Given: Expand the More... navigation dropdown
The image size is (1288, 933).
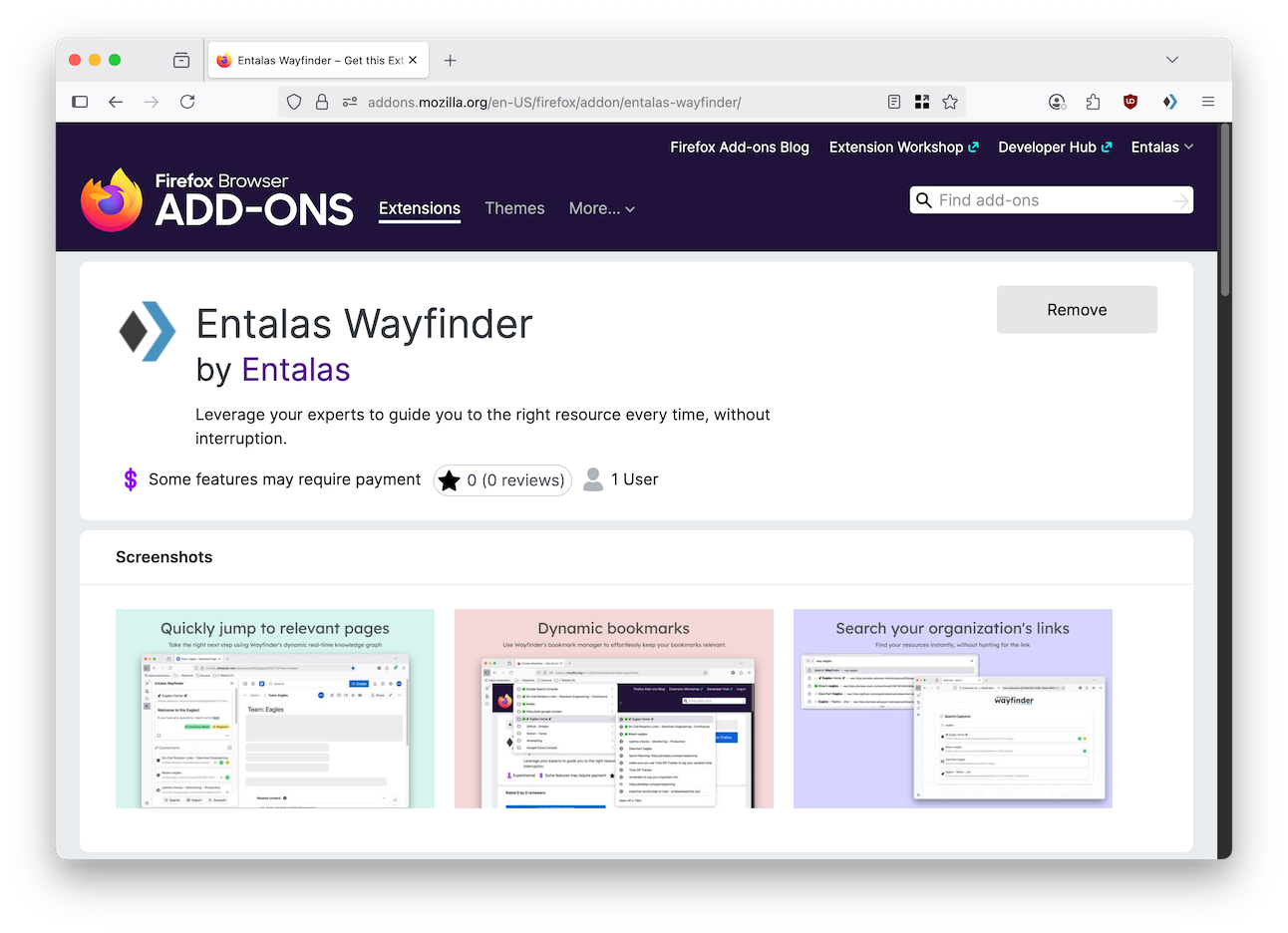Looking at the screenshot, I should point(601,208).
